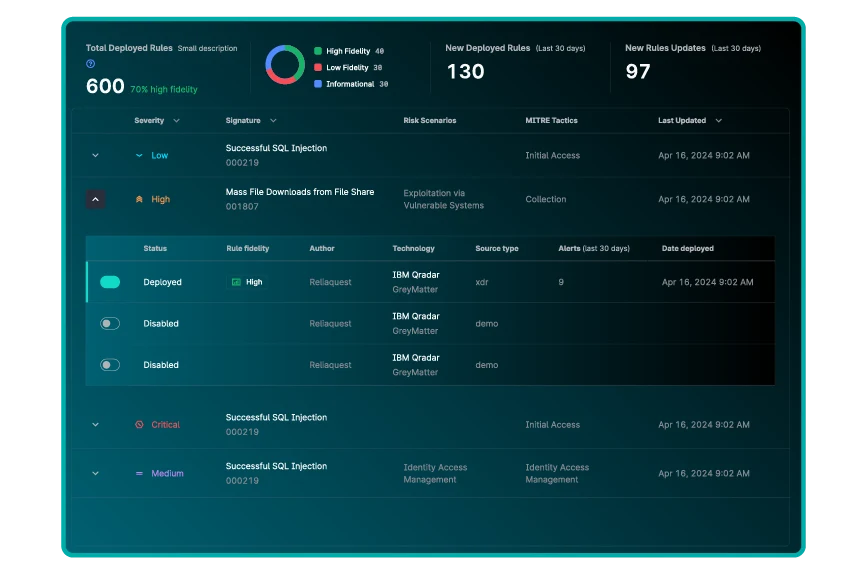Click the fidelity donut chart
Viewport: 862px width, 569px height.
click(285, 65)
